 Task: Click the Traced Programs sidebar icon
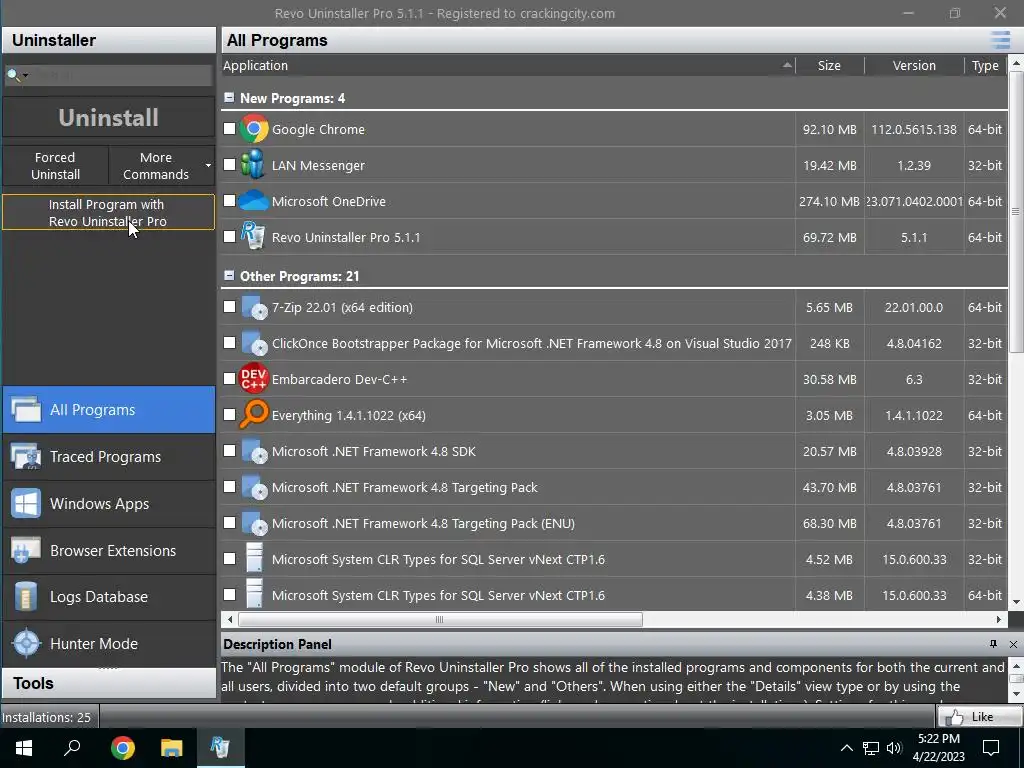(x=26, y=456)
